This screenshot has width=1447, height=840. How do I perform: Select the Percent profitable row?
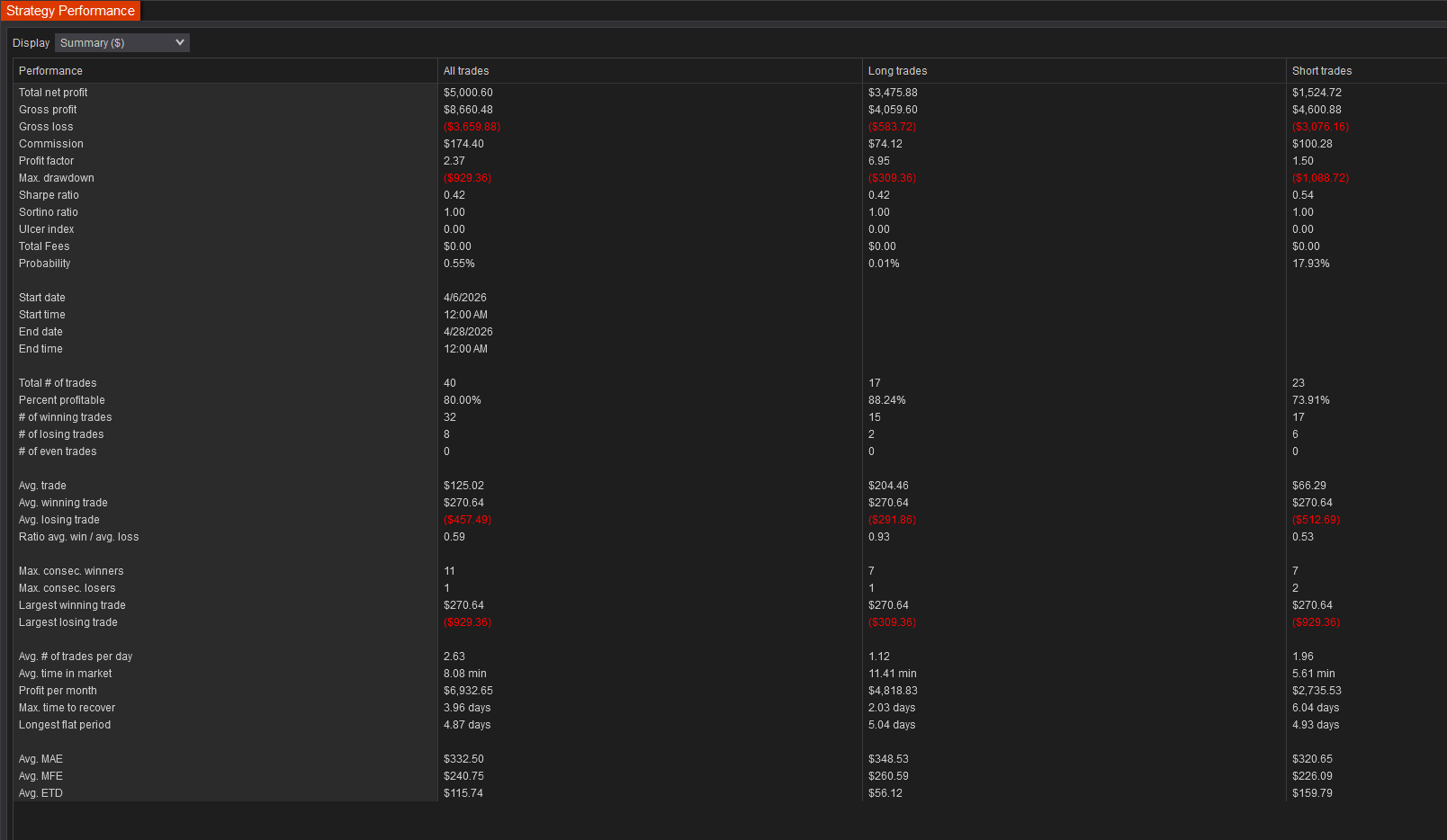tap(61, 399)
